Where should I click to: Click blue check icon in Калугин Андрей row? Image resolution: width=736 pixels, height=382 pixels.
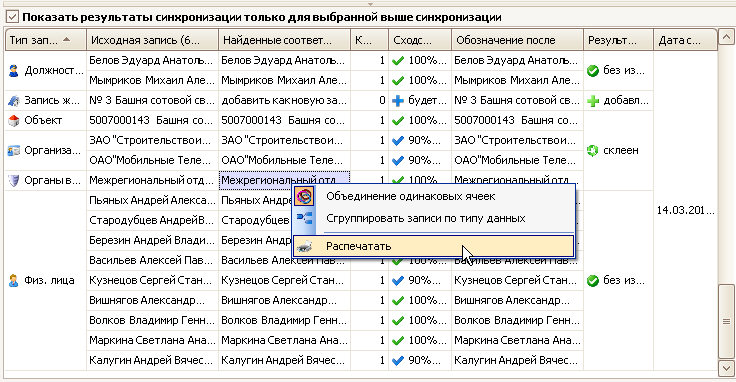[398, 360]
